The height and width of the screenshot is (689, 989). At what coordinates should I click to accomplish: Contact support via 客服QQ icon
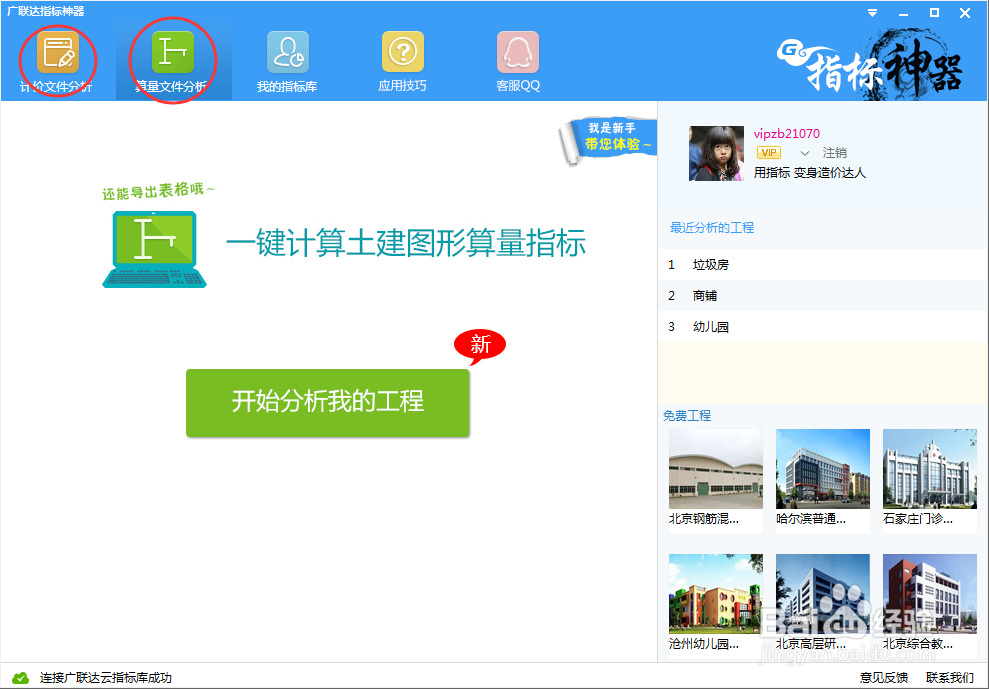click(518, 52)
